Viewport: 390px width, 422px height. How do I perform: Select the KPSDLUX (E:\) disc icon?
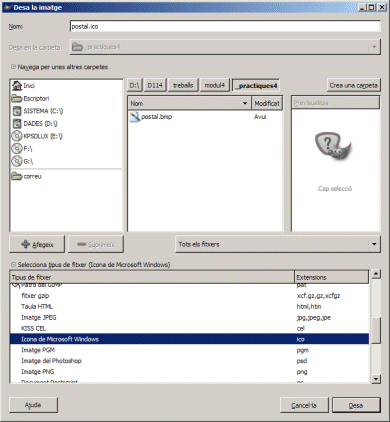pyautogui.click(x=17, y=136)
